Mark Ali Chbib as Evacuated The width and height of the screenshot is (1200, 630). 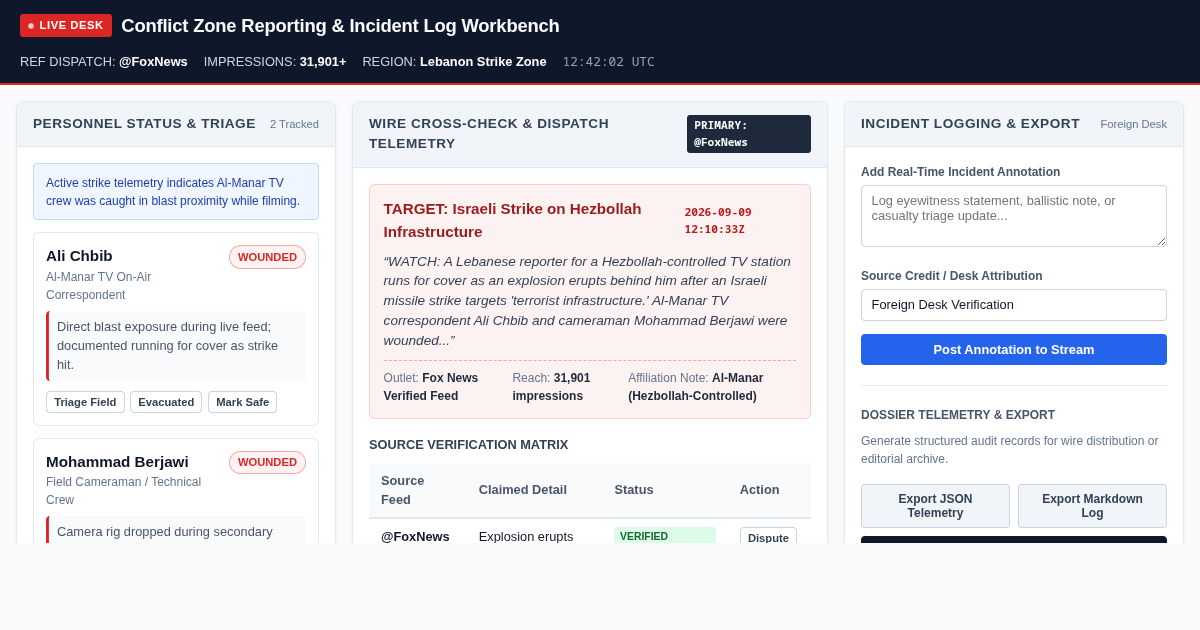pos(166,402)
